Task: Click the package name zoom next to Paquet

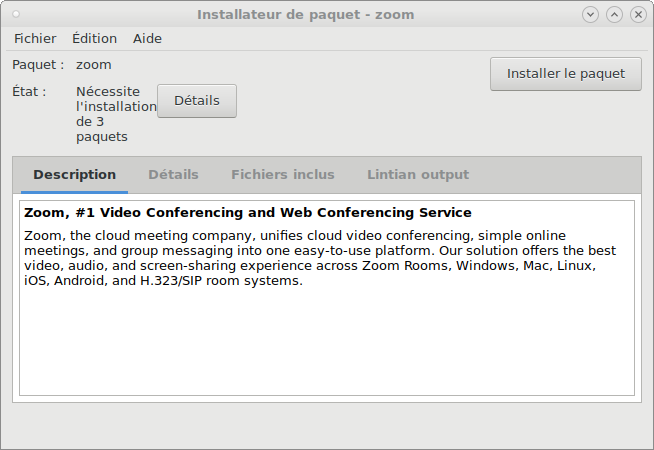Action: coord(94,65)
